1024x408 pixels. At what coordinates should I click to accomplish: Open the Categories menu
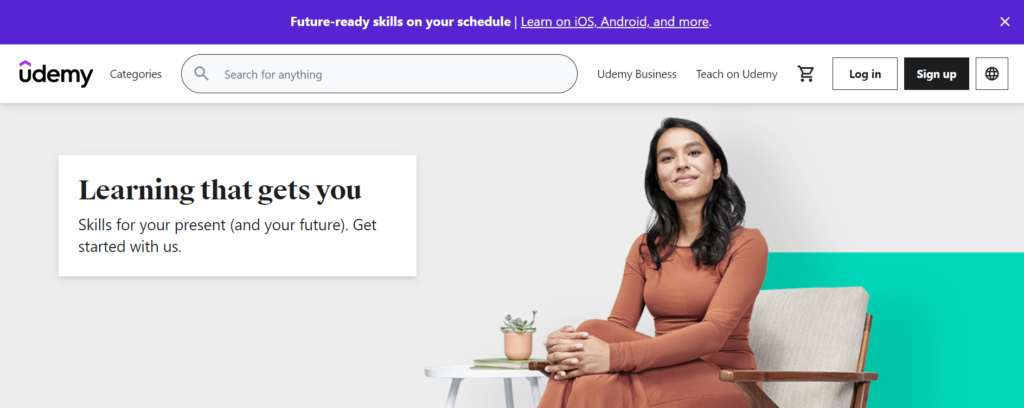[x=136, y=74]
